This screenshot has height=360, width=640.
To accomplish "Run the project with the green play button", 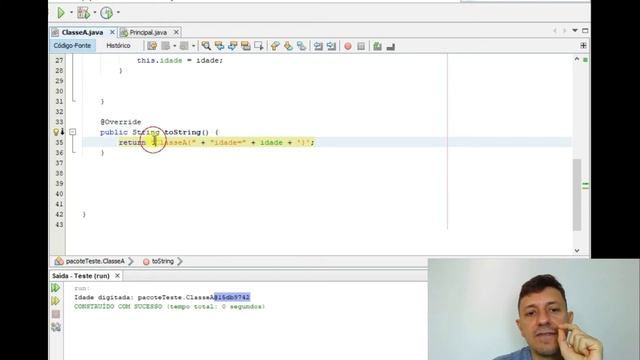I will click(61, 13).
